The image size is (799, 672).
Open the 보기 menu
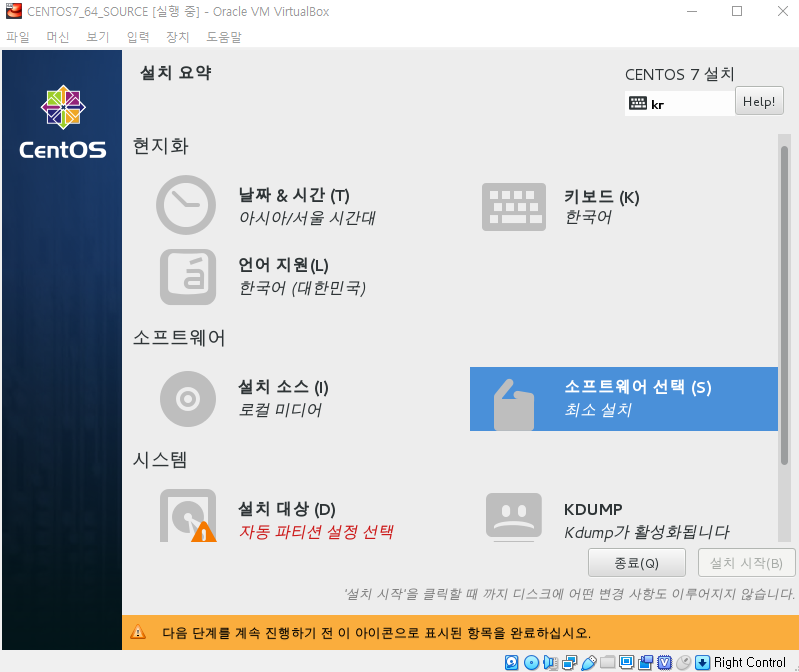(98, 37)
